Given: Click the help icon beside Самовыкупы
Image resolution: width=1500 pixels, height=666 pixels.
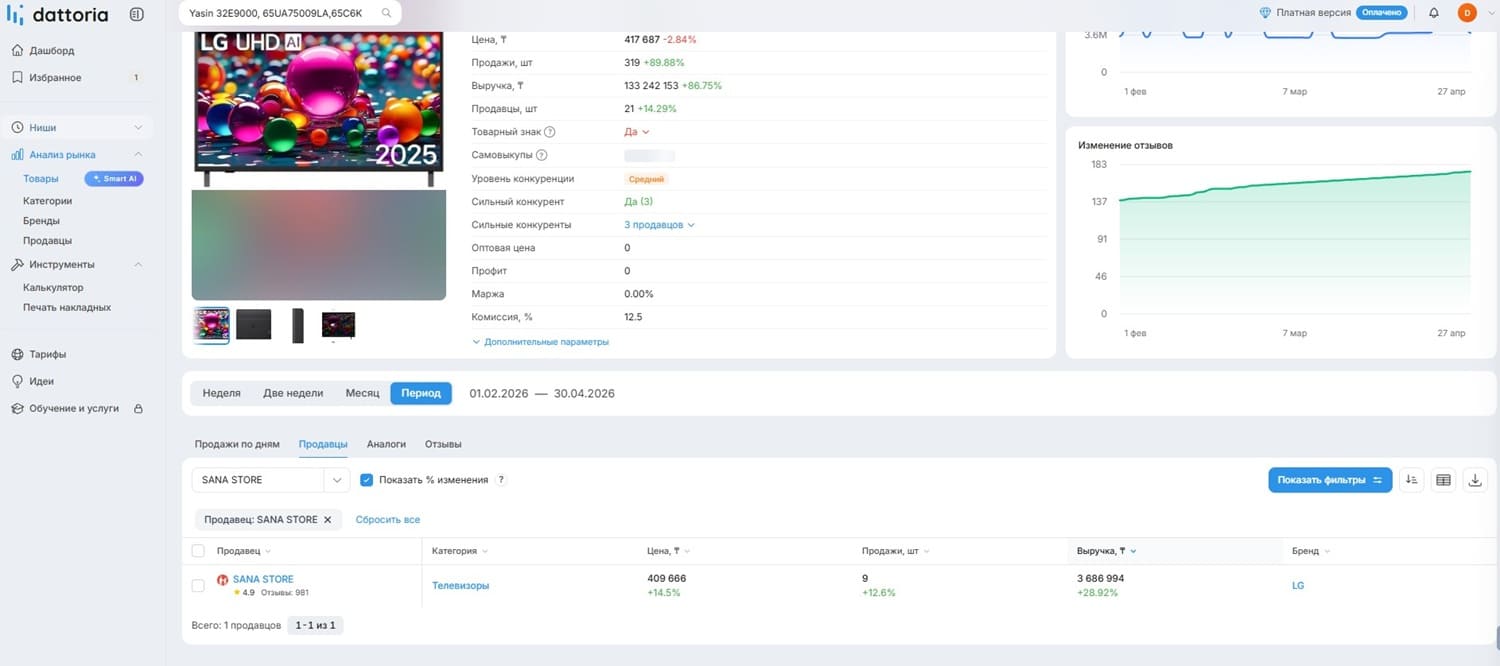Looking at the screenshot, I should pos(542,155).
